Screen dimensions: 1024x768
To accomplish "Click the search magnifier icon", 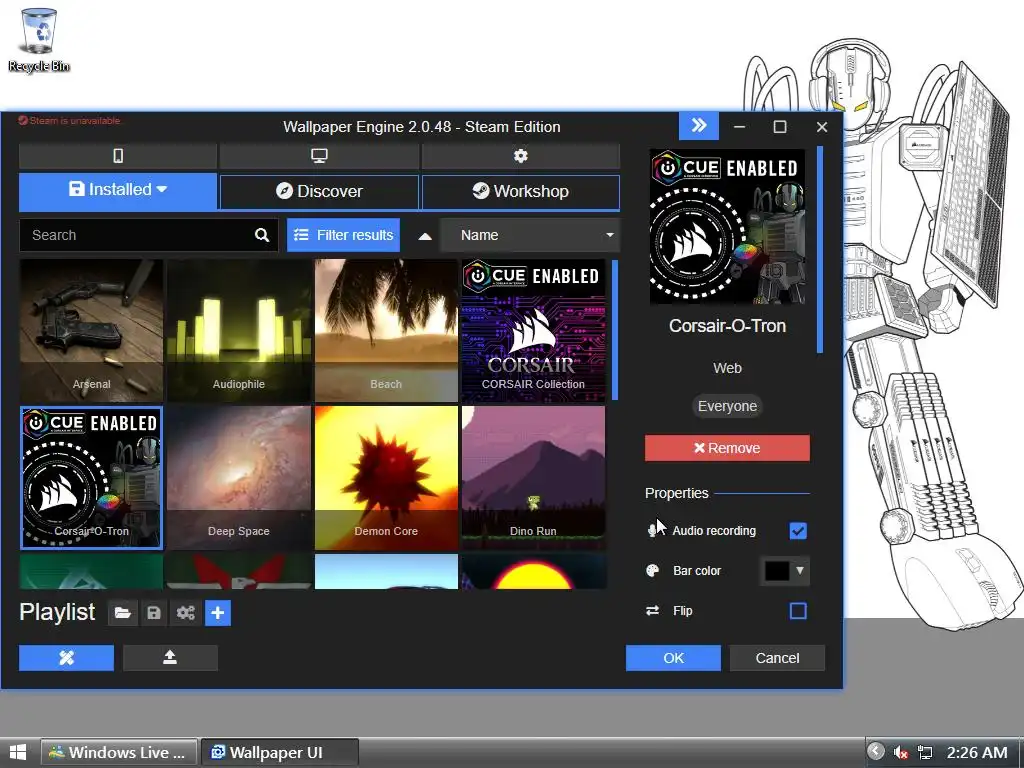I will point(262,235).
